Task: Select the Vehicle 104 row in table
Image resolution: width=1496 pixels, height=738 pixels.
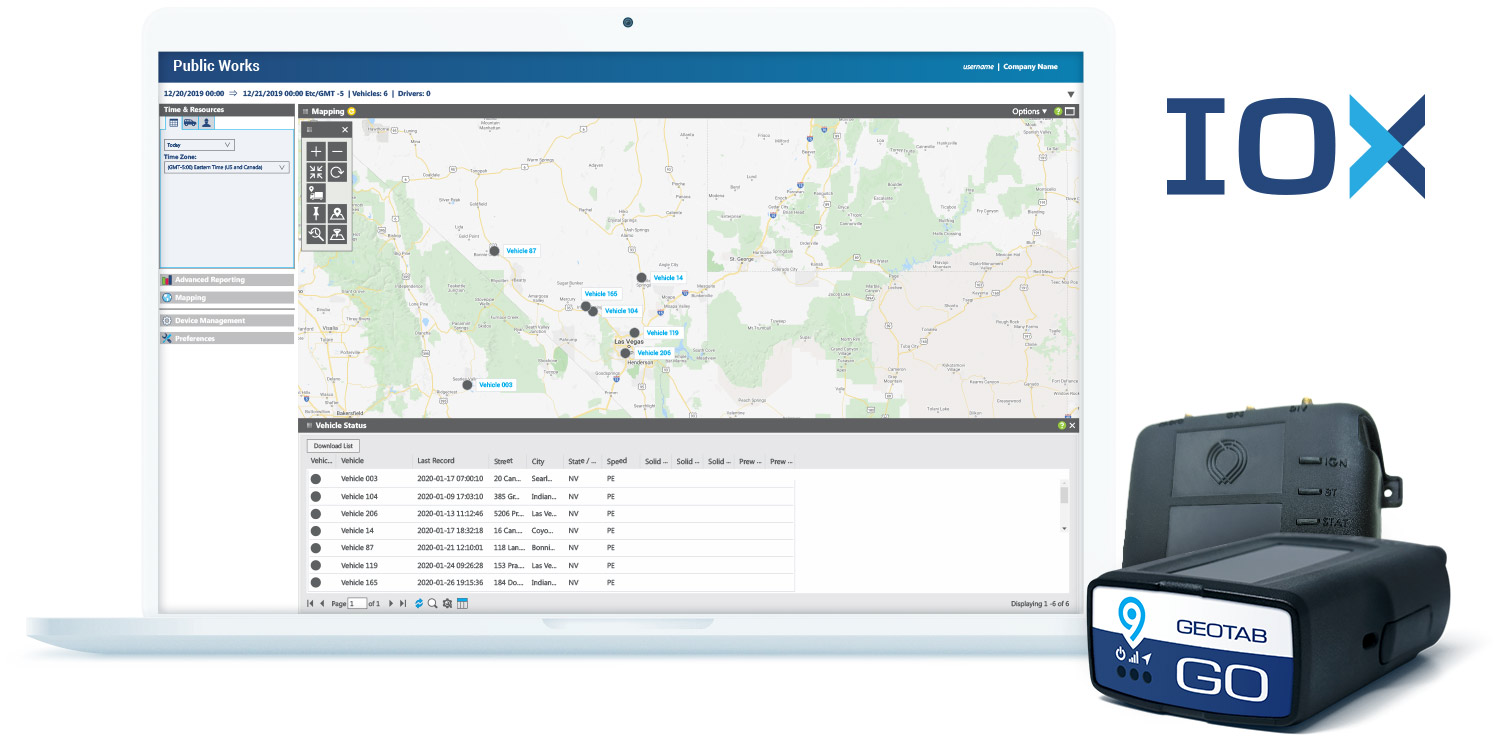Action: tap(550, 496)
